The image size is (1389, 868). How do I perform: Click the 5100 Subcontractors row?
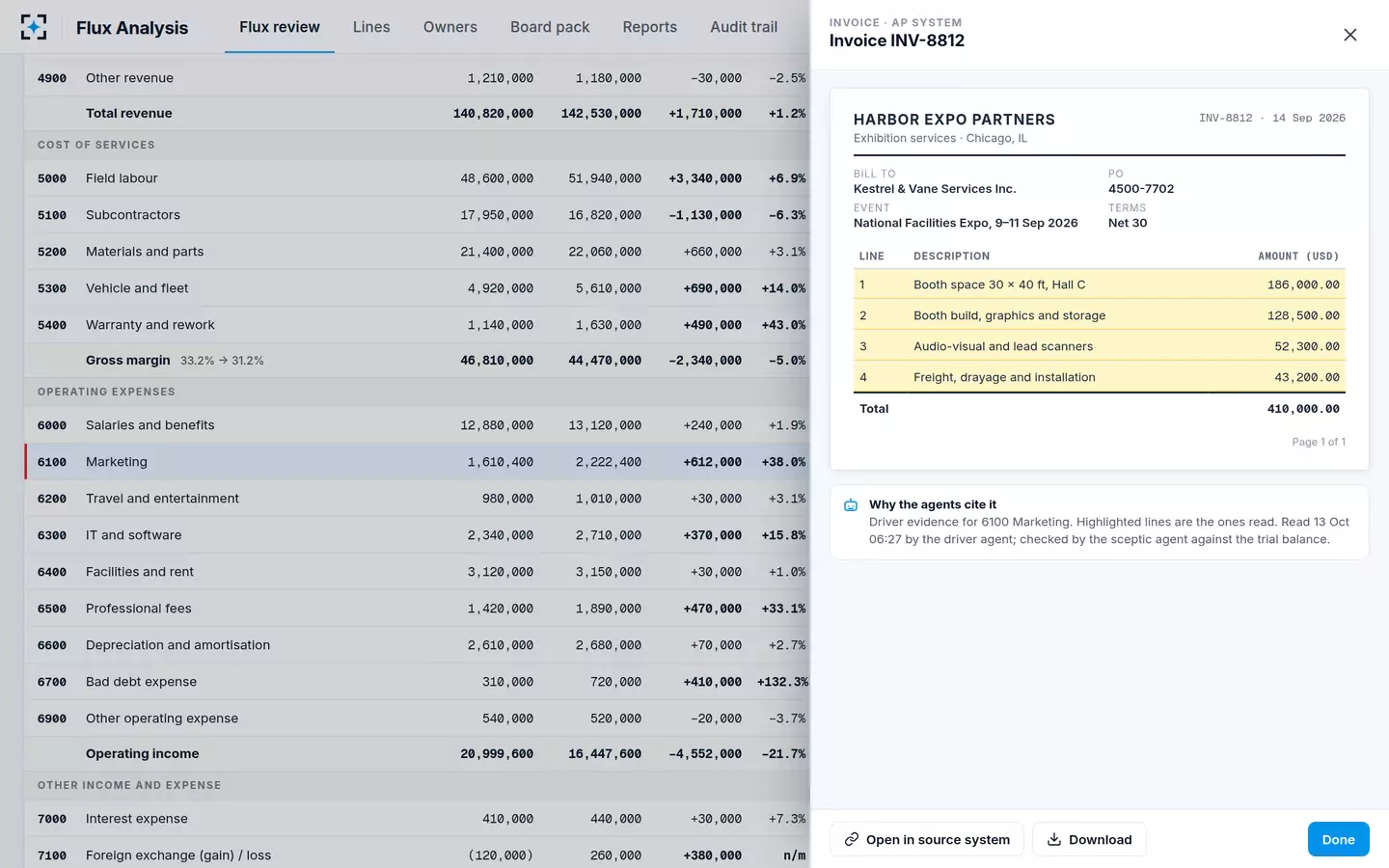pos(418,215)
